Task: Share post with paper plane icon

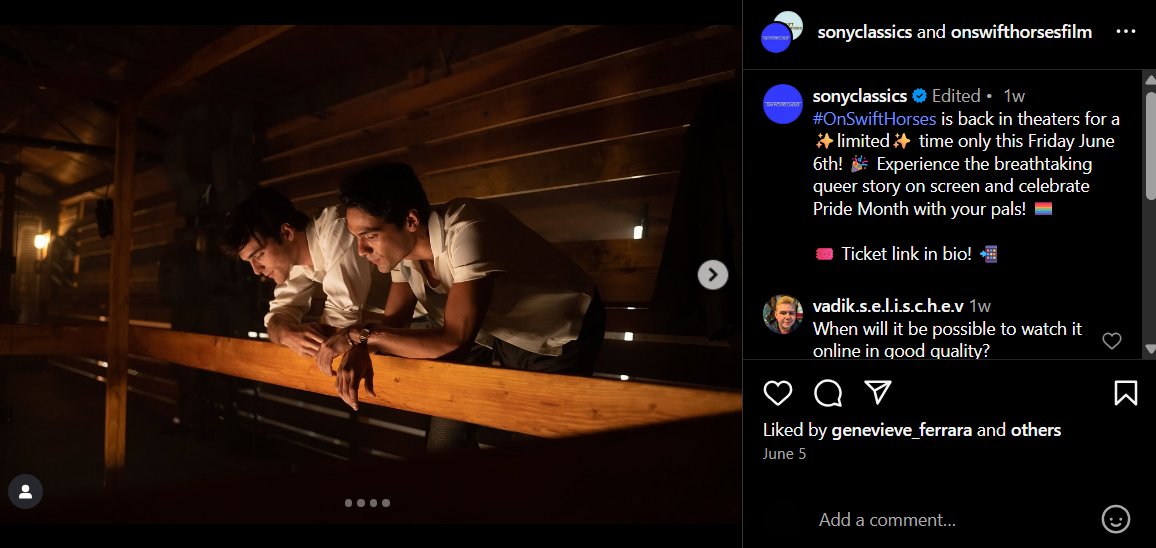Action: click(x=877, y=392)
